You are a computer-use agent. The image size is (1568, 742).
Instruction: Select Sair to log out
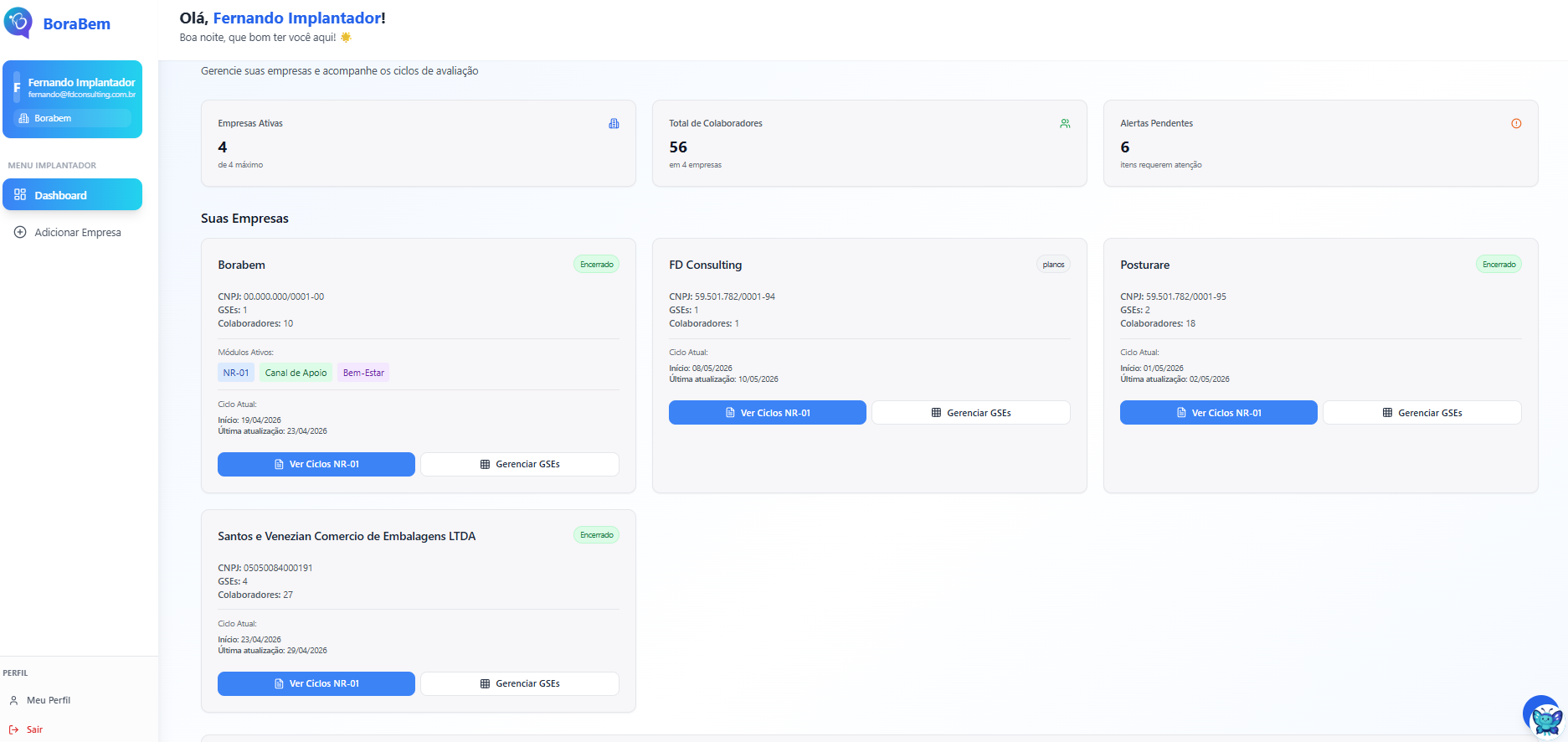34,729
